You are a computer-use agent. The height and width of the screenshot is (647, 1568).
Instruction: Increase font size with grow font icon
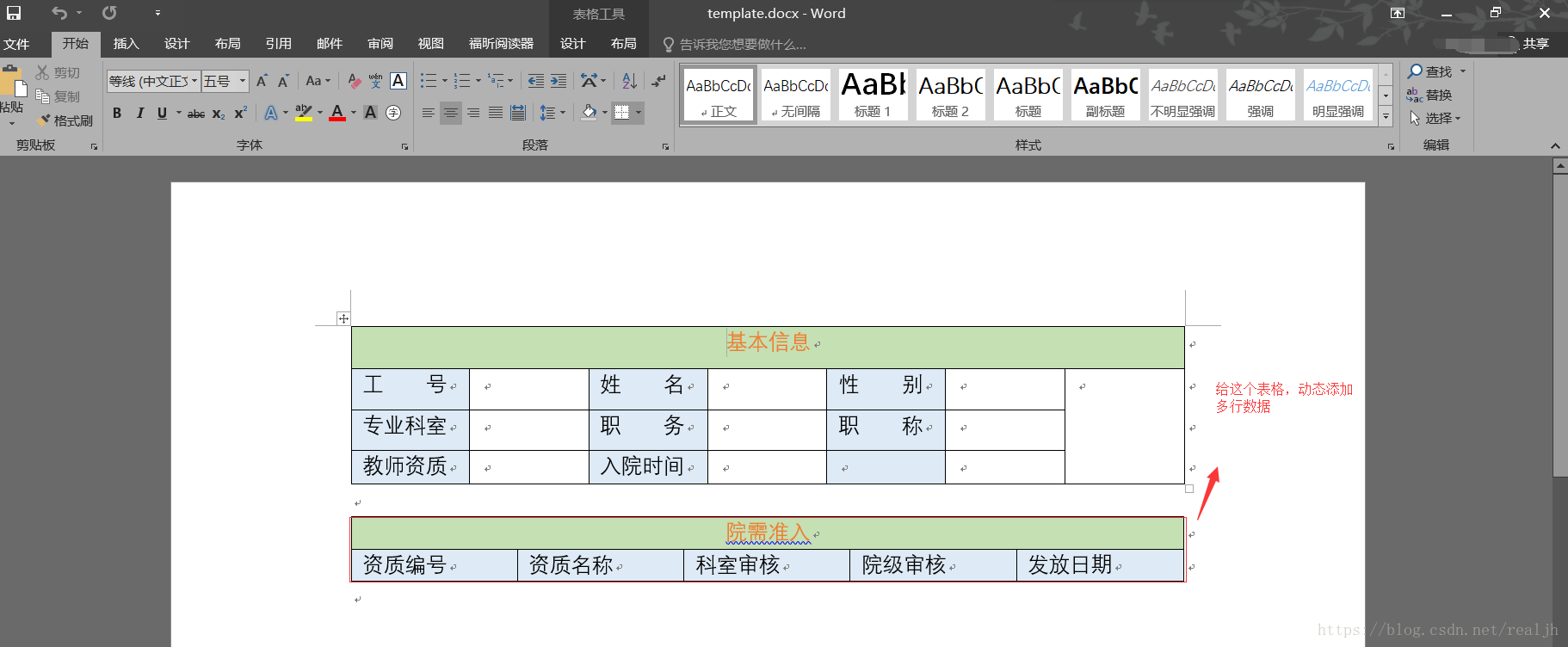tap(262, 81)
